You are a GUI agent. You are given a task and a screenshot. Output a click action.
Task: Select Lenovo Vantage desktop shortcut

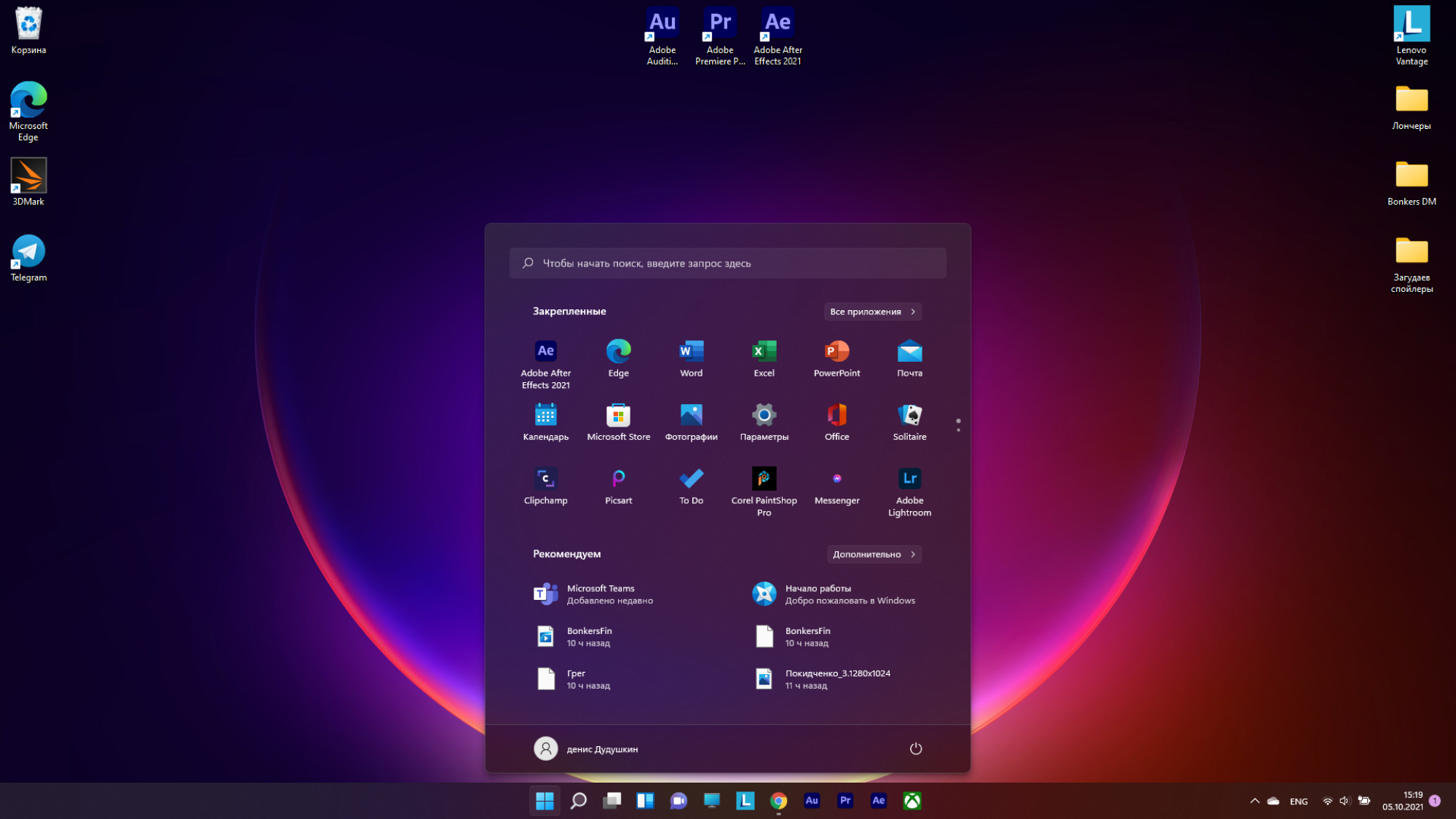[1412, 36]
